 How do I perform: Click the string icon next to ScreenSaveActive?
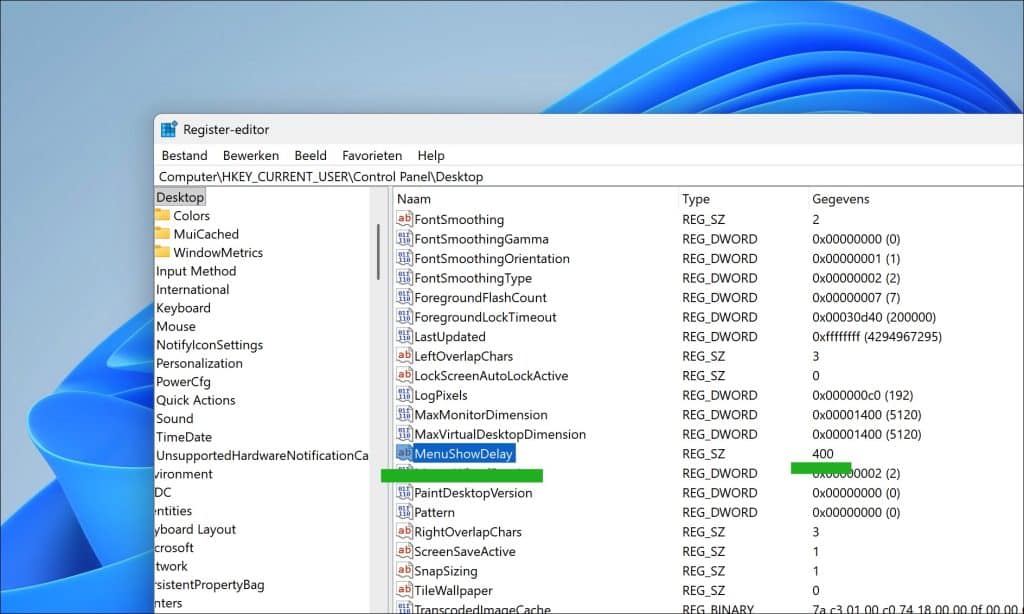click(x=404, y=551)
